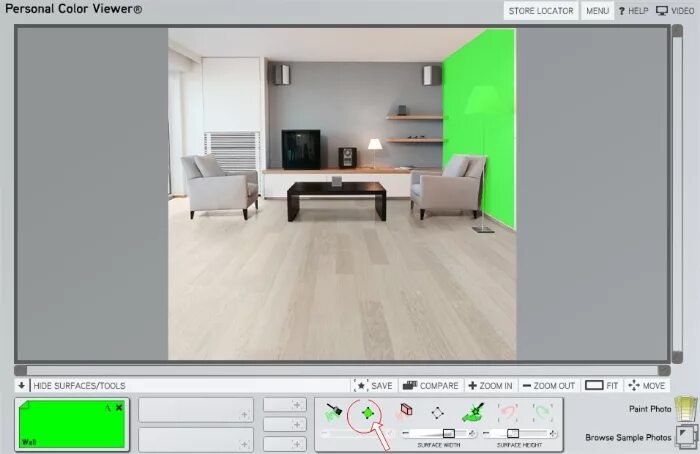Open the Menu button

[x=597, y=11]
